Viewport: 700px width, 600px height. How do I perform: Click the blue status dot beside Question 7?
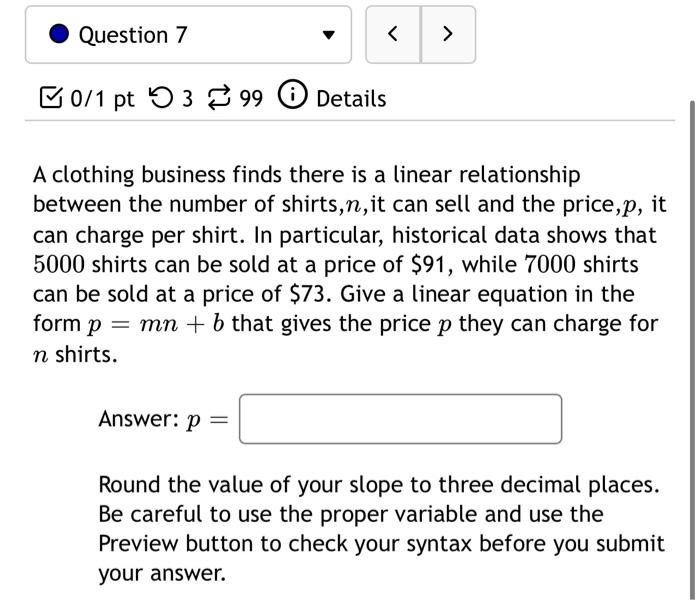coord(59,35)
